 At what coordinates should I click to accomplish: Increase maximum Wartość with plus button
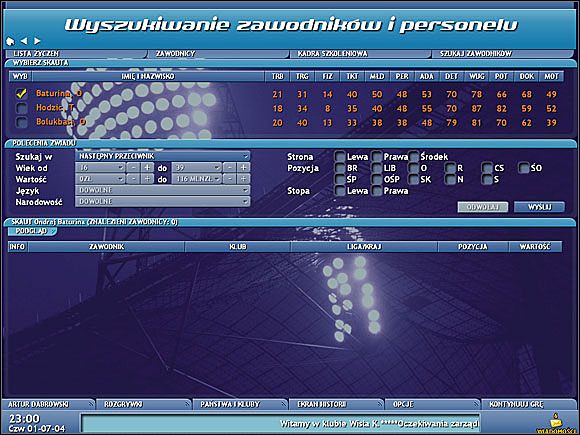[x=243, y=179]
